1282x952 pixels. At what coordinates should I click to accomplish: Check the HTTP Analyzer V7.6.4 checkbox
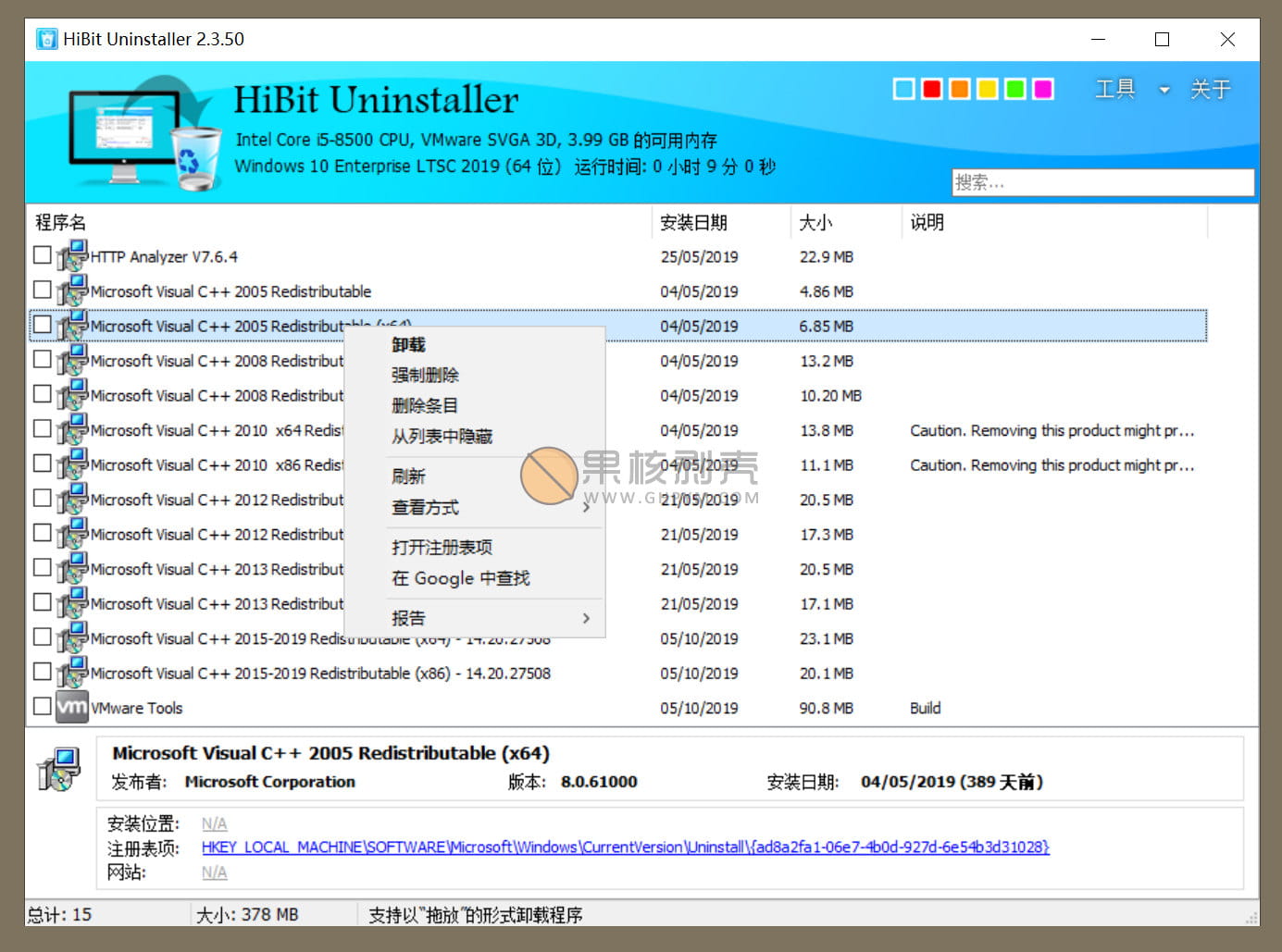[41, 255]
